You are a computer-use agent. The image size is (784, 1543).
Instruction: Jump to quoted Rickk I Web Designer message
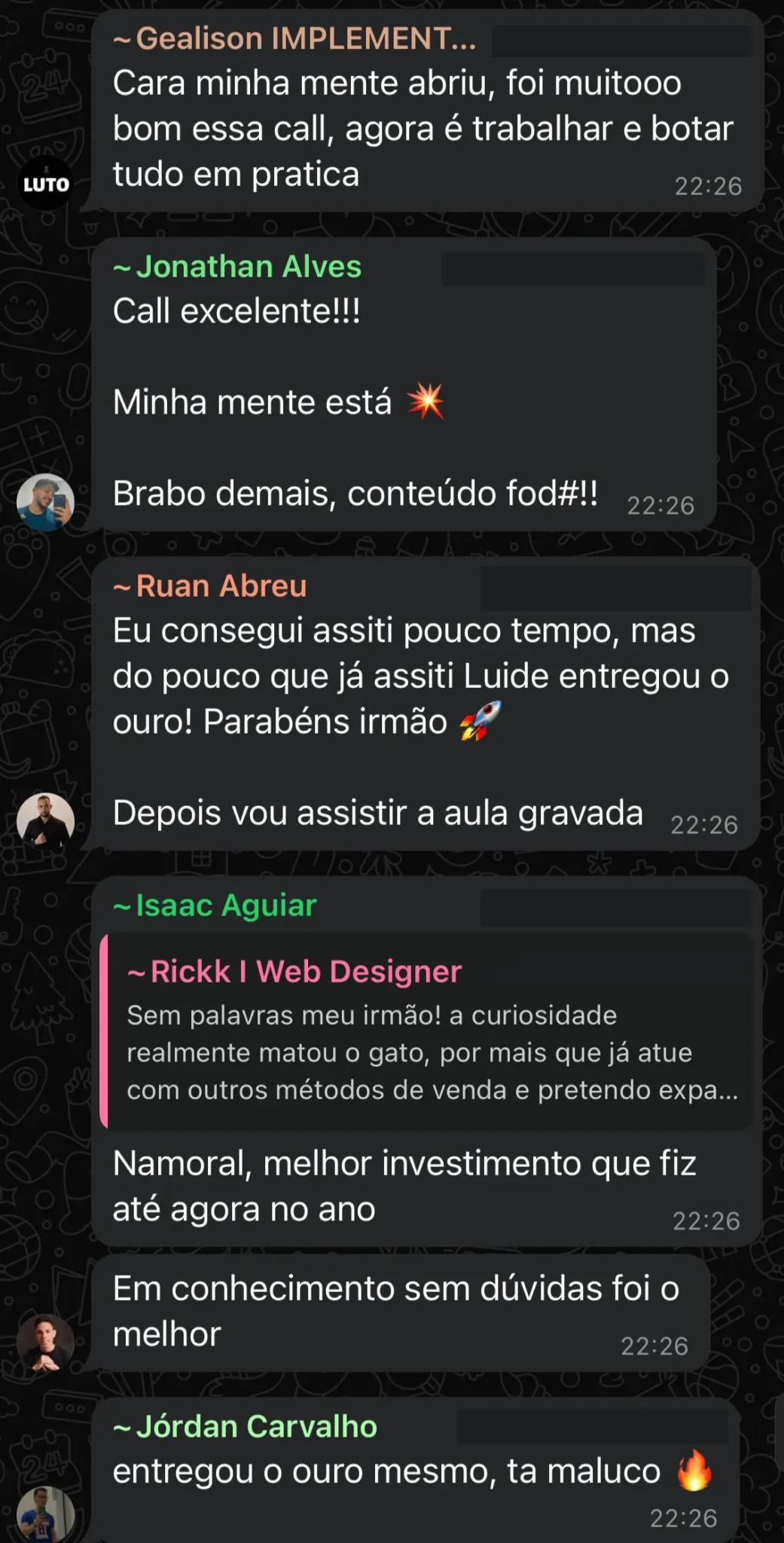click(426, 1031)
